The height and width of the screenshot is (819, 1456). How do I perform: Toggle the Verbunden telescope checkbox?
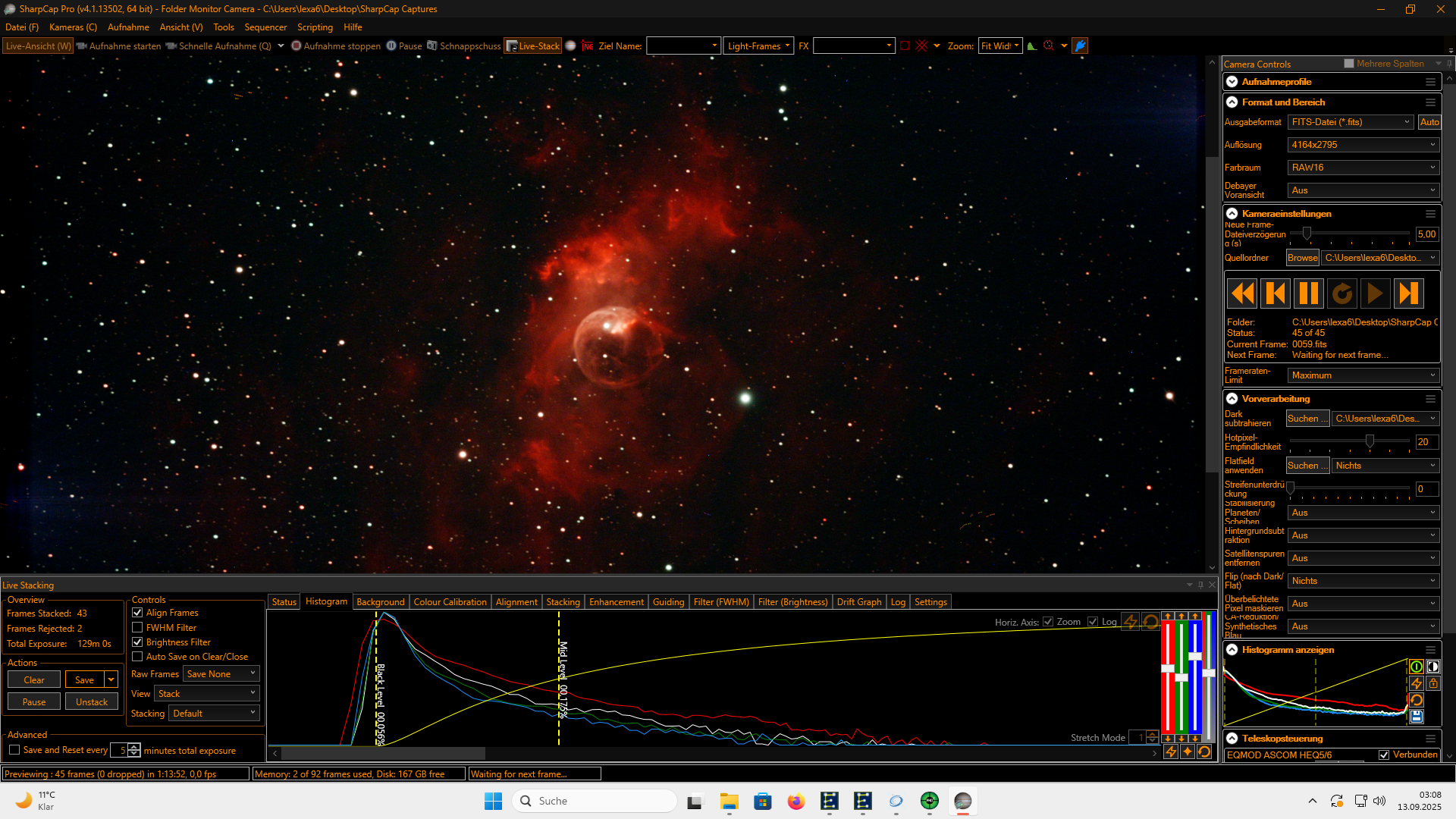pos(1384,755)
